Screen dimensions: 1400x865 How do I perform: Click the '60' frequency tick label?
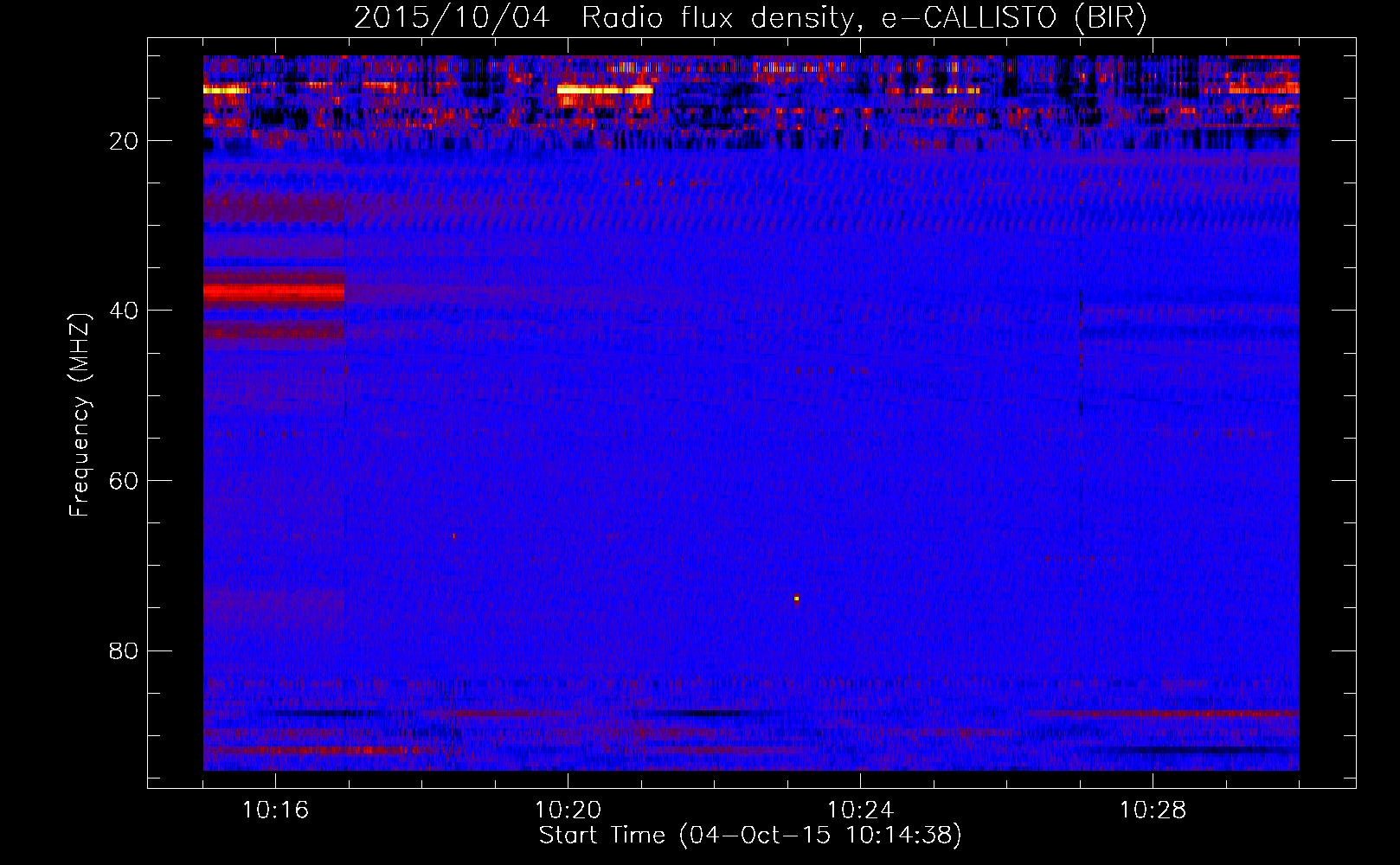point(125,481)
